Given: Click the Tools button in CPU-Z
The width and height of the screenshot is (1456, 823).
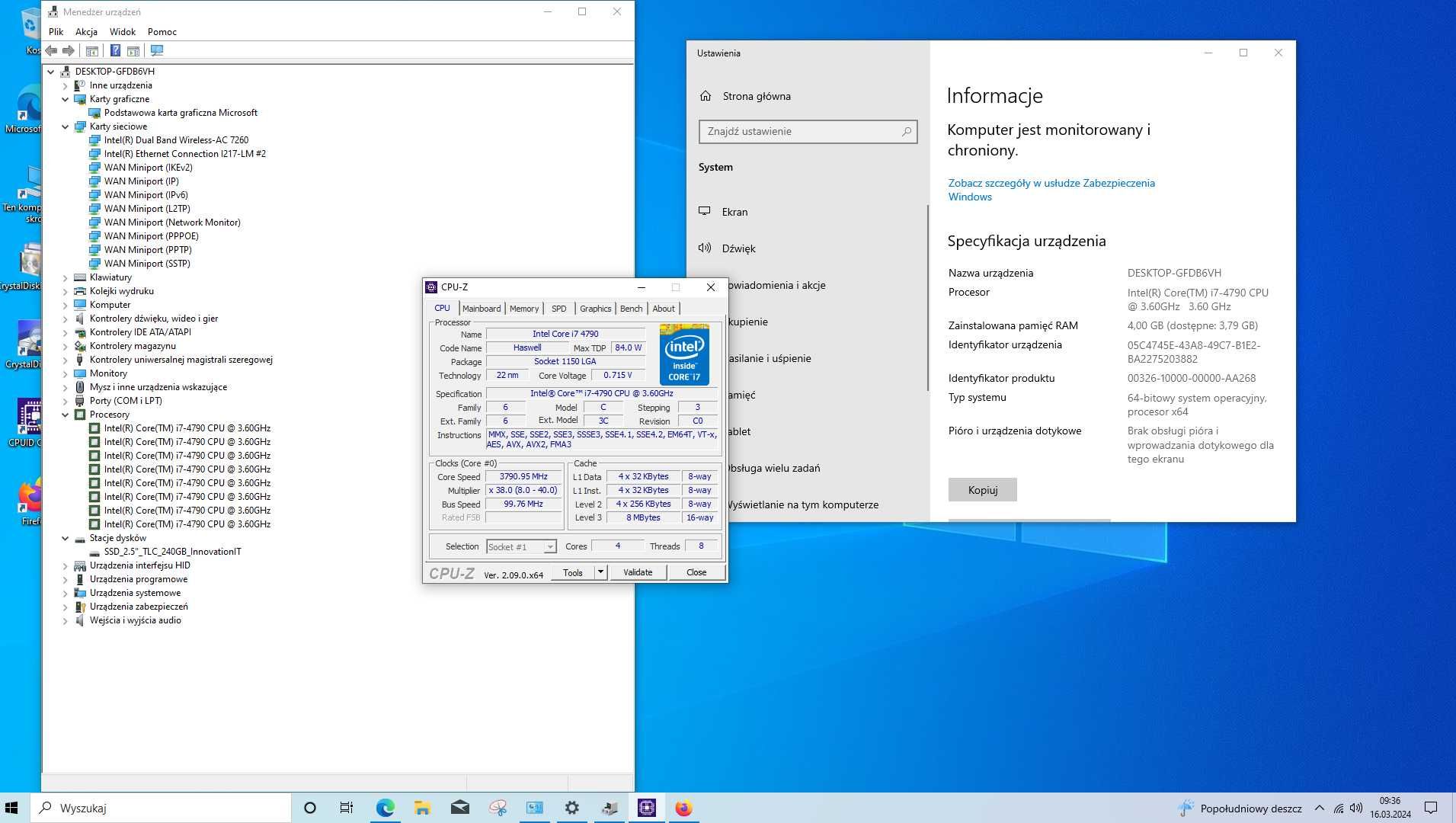Looking at the screenshot, I should [x=573, y=572].
